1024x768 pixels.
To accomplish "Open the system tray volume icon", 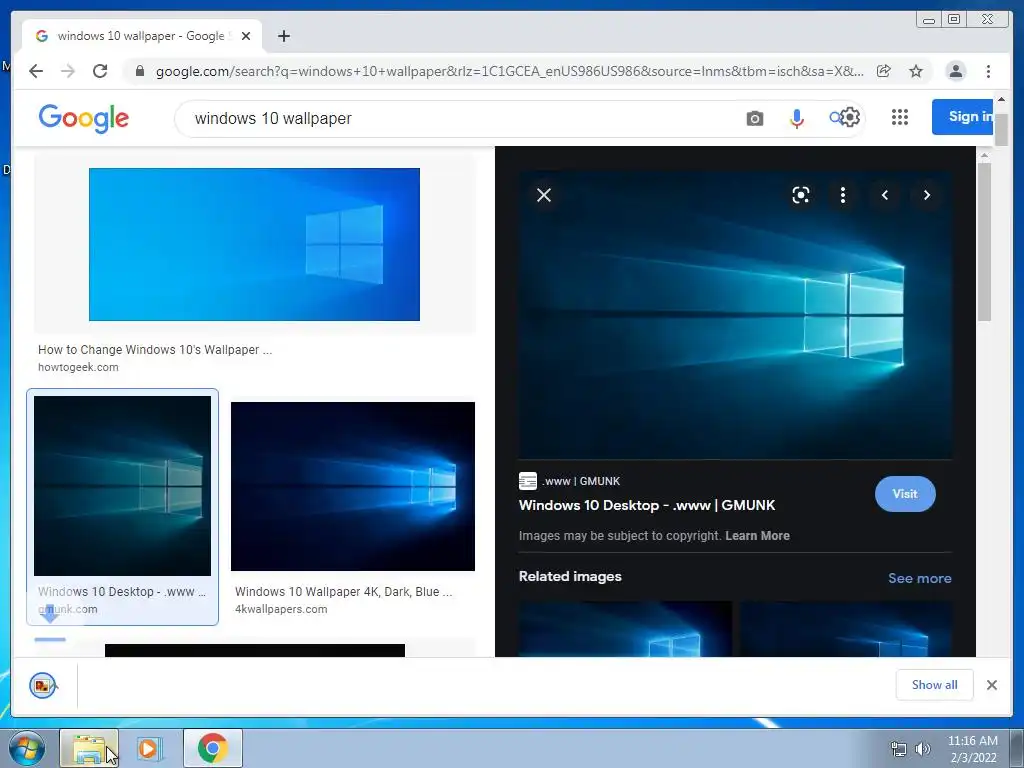I will (923, 749).
